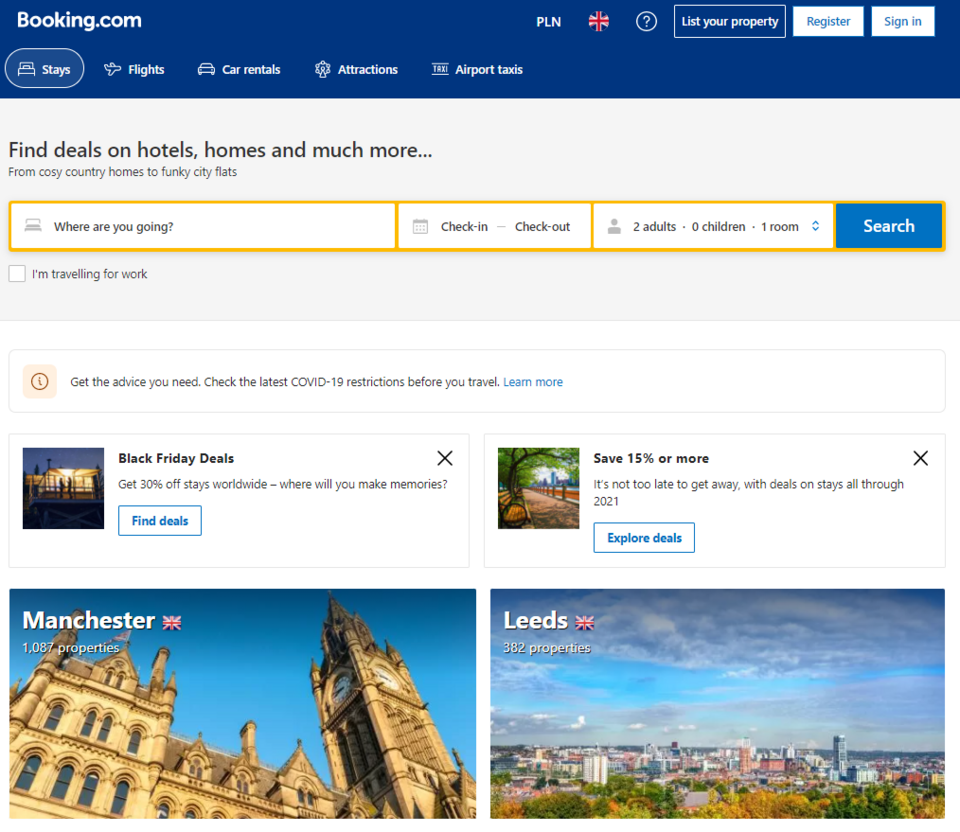Click the COVID-19 info circle icon
This screenshot has height=832, width=960.
(40, 381)
